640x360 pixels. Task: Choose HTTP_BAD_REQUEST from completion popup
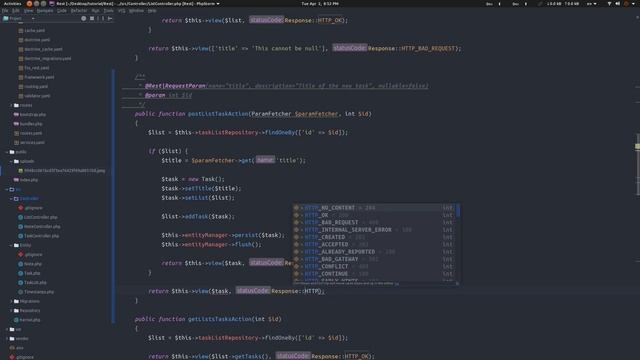(x=374, y=222)
